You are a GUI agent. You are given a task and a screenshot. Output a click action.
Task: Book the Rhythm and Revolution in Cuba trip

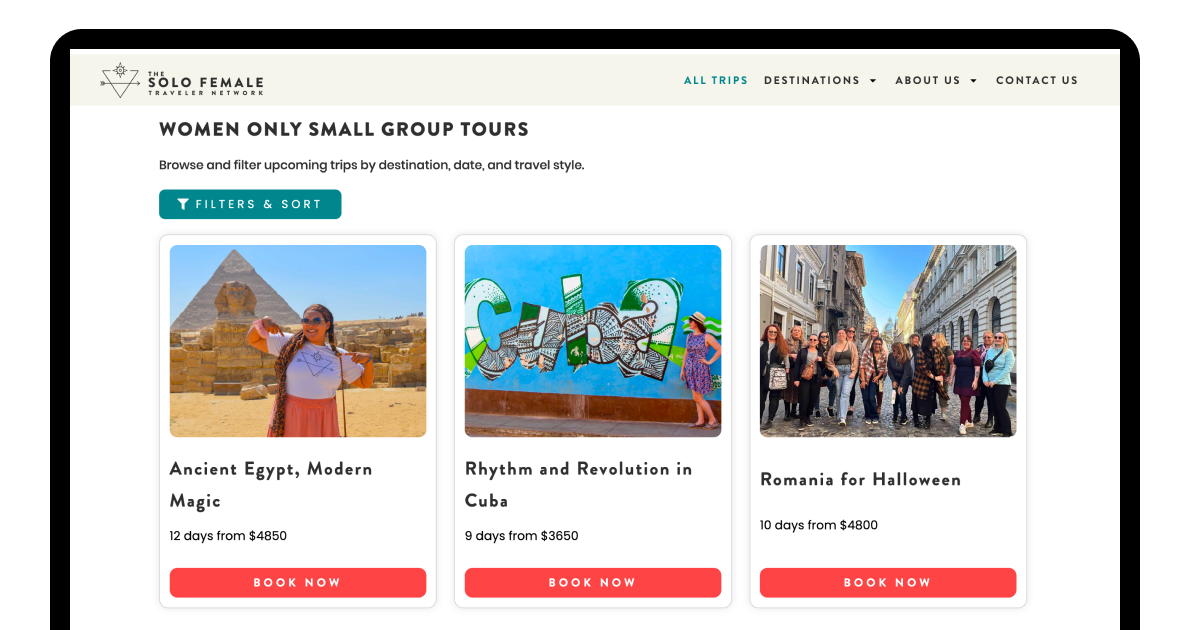point(592,582)
